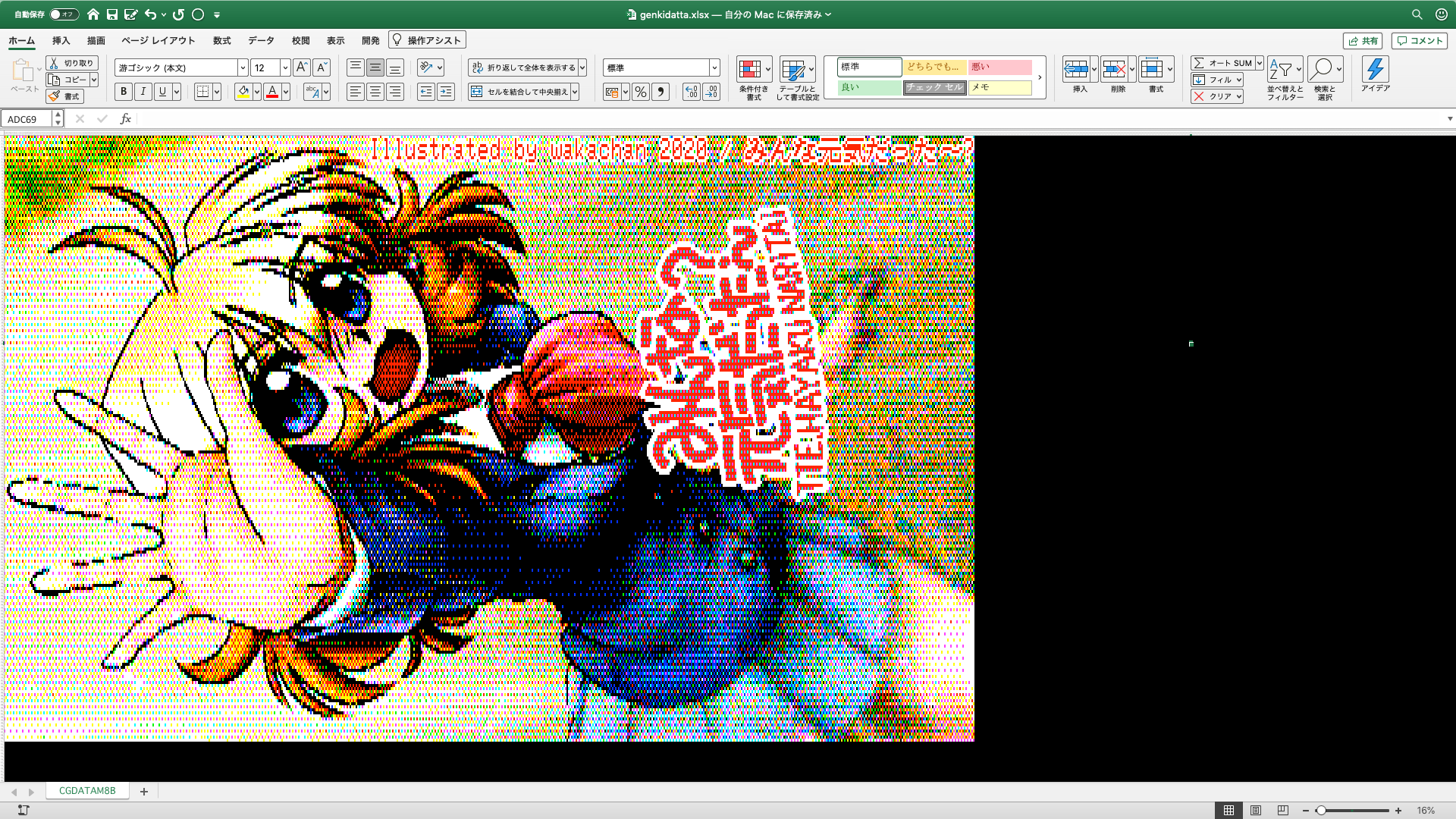Open Conditional Formatting (条件付き書式)
Image resolution: width=1456 pixels, height=819 pixels.
[754, 79]
